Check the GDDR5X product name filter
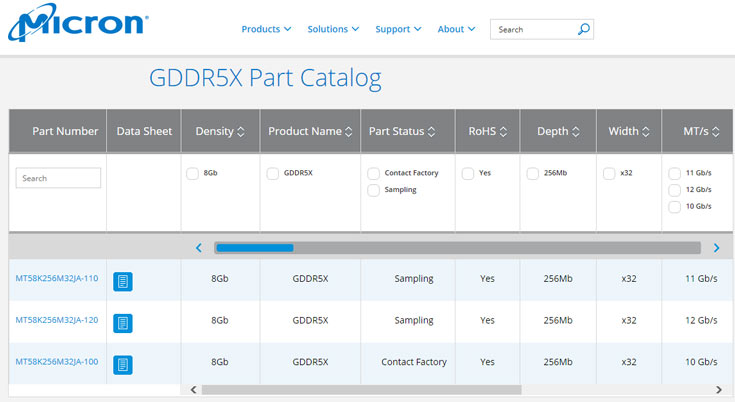The height and width of the screenshot is (402, 735). click(x=273, y=173)
